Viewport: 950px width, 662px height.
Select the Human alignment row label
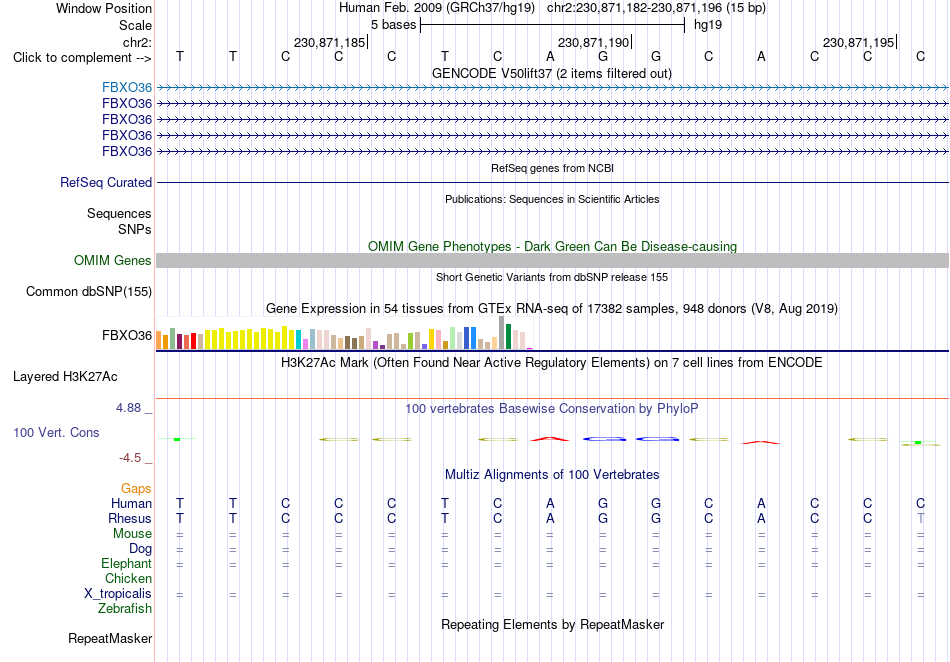point(131,503)
